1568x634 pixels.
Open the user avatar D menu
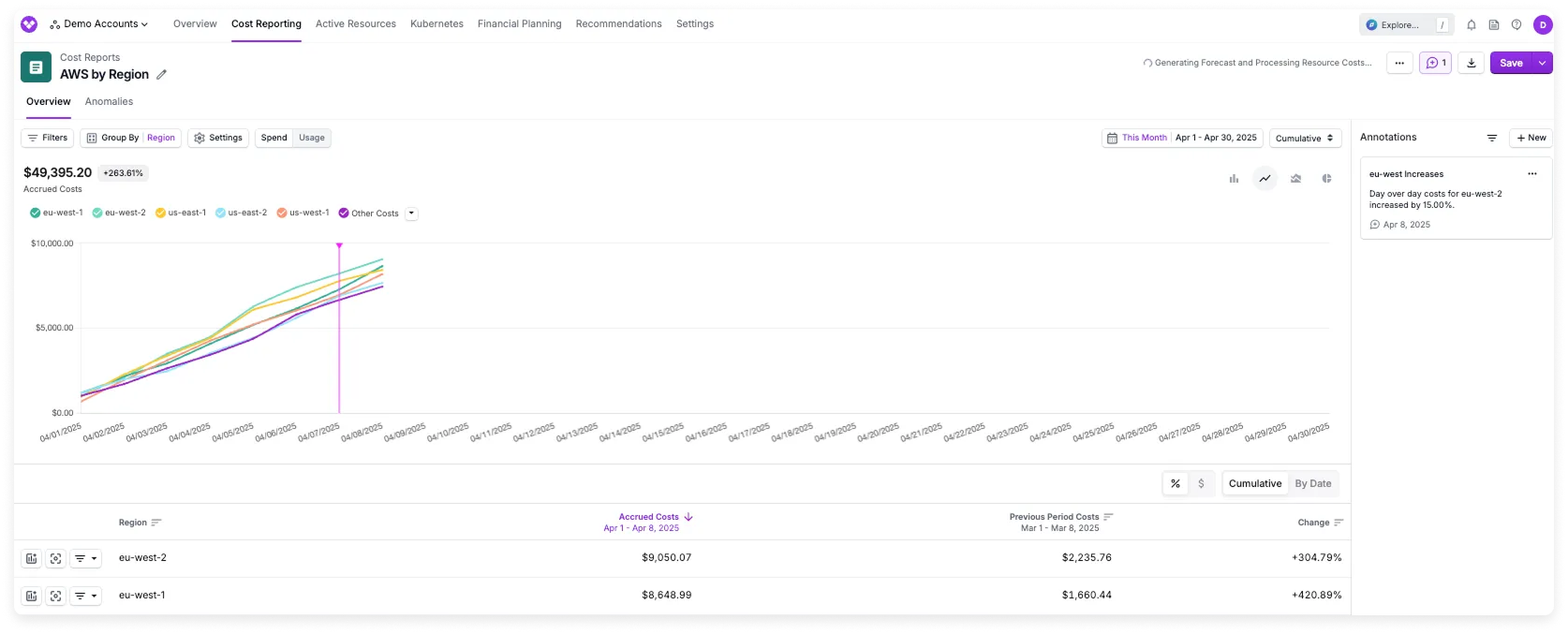tap(1543, 25)
